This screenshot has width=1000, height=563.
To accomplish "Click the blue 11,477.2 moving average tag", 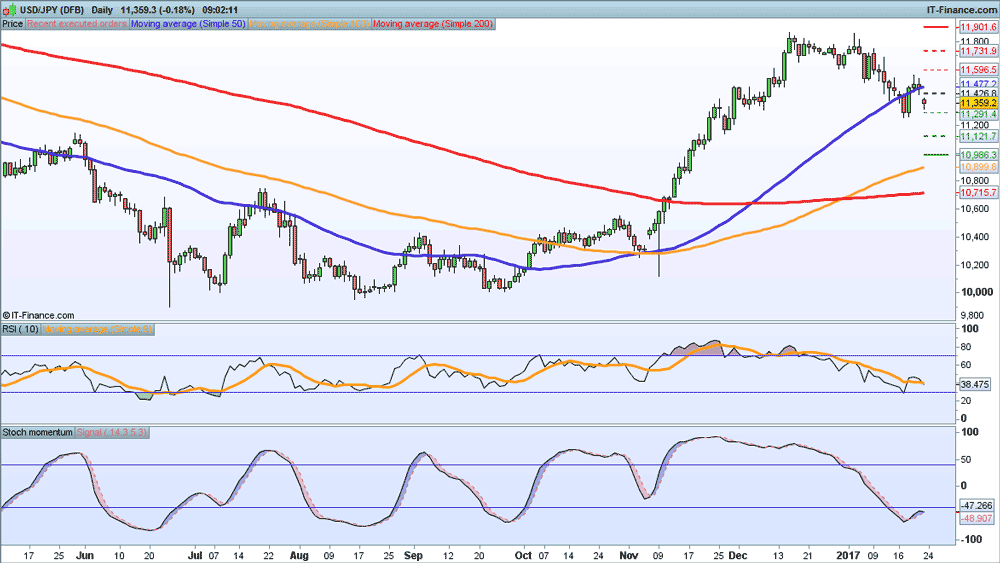I will point(978,84).
